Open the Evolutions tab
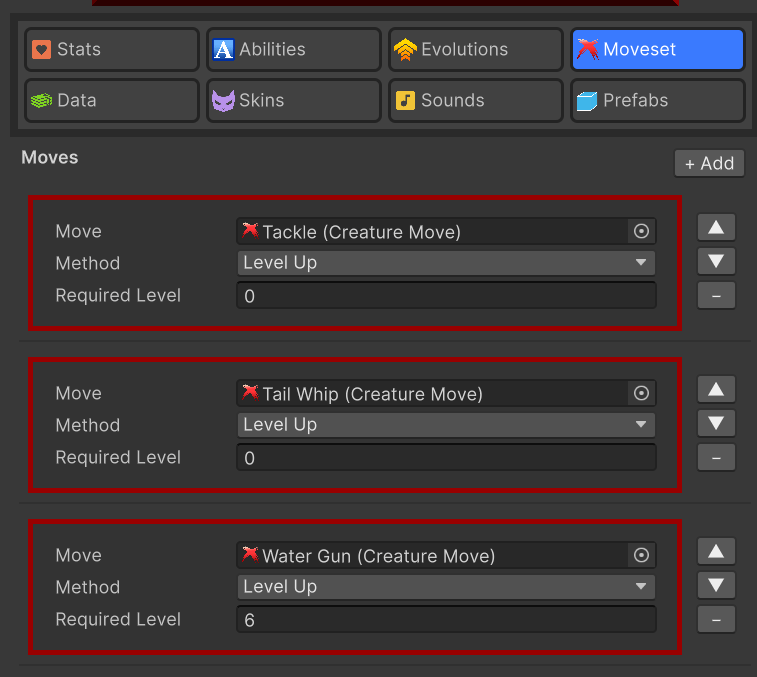 point(476,49)
